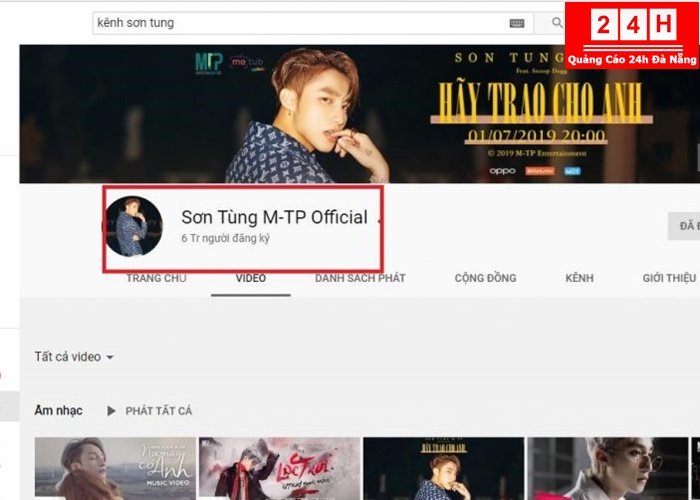
Task: Switch to the TRANG CHỦ tab
Action: point(156,278)
